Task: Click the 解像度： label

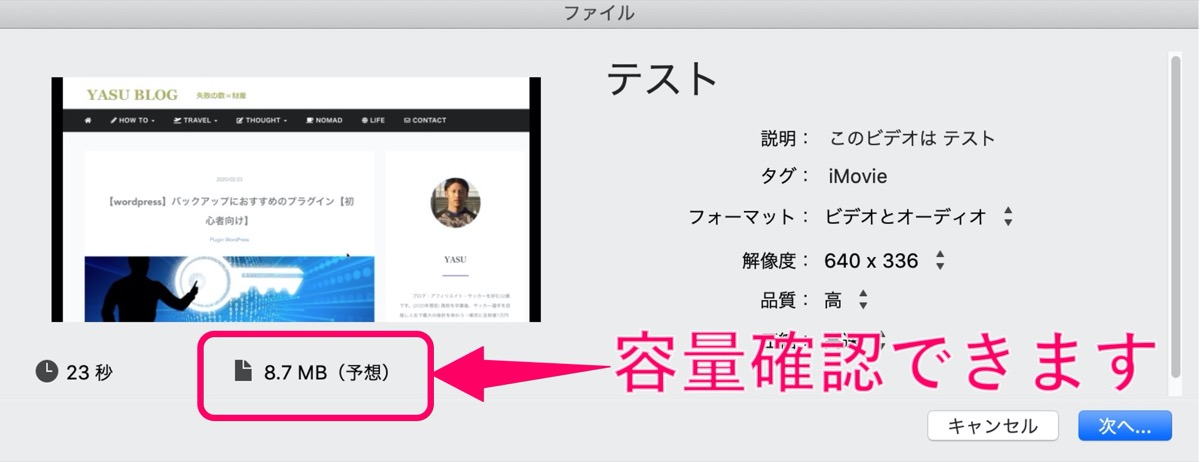Action: [776, 261]
